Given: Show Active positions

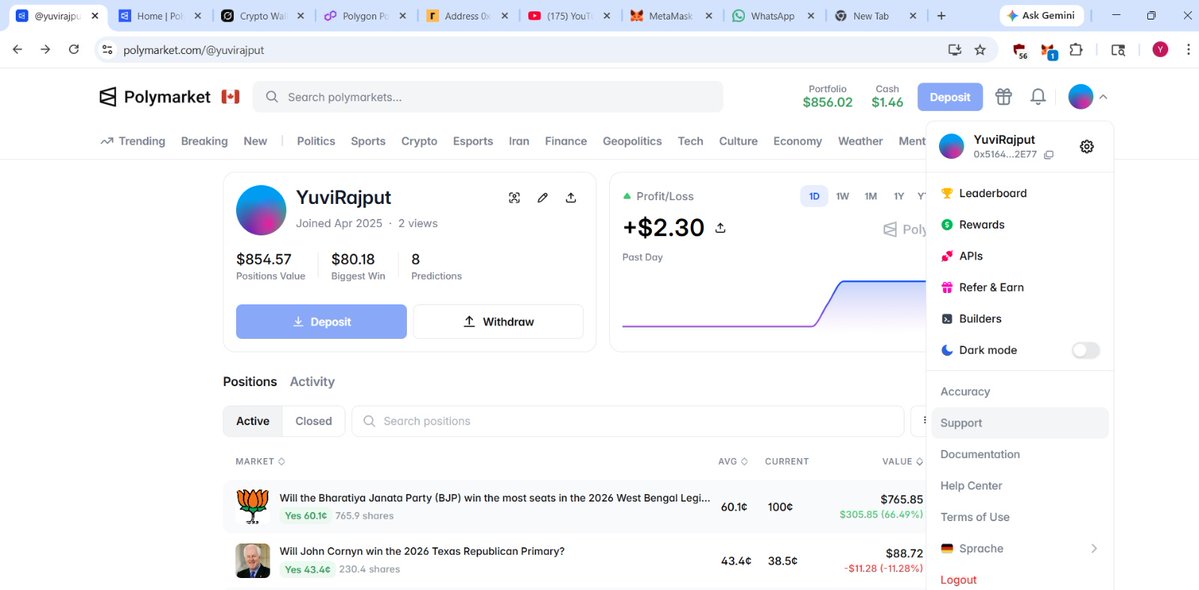Looking at the screenshot, I should [x=252, y=421].
